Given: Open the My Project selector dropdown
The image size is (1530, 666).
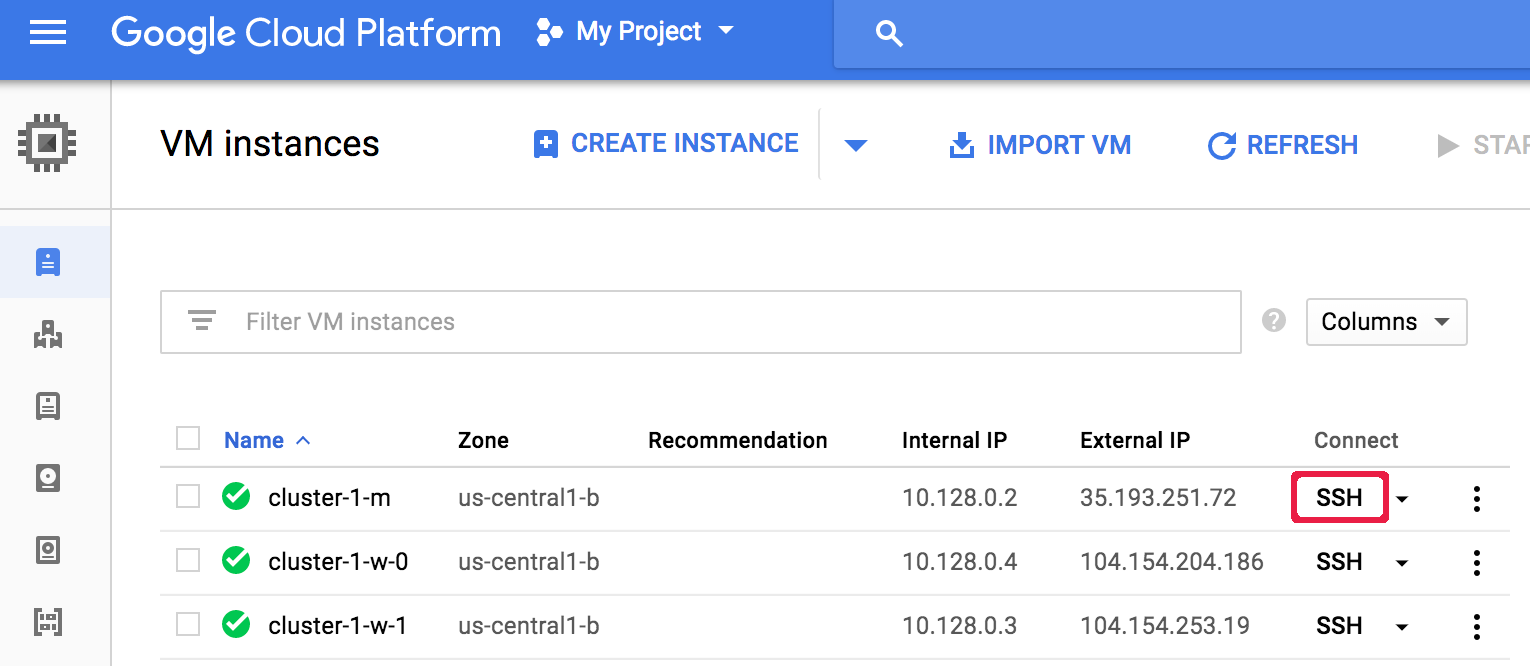Looking at the screenshot, I should [x=635, y=32].
